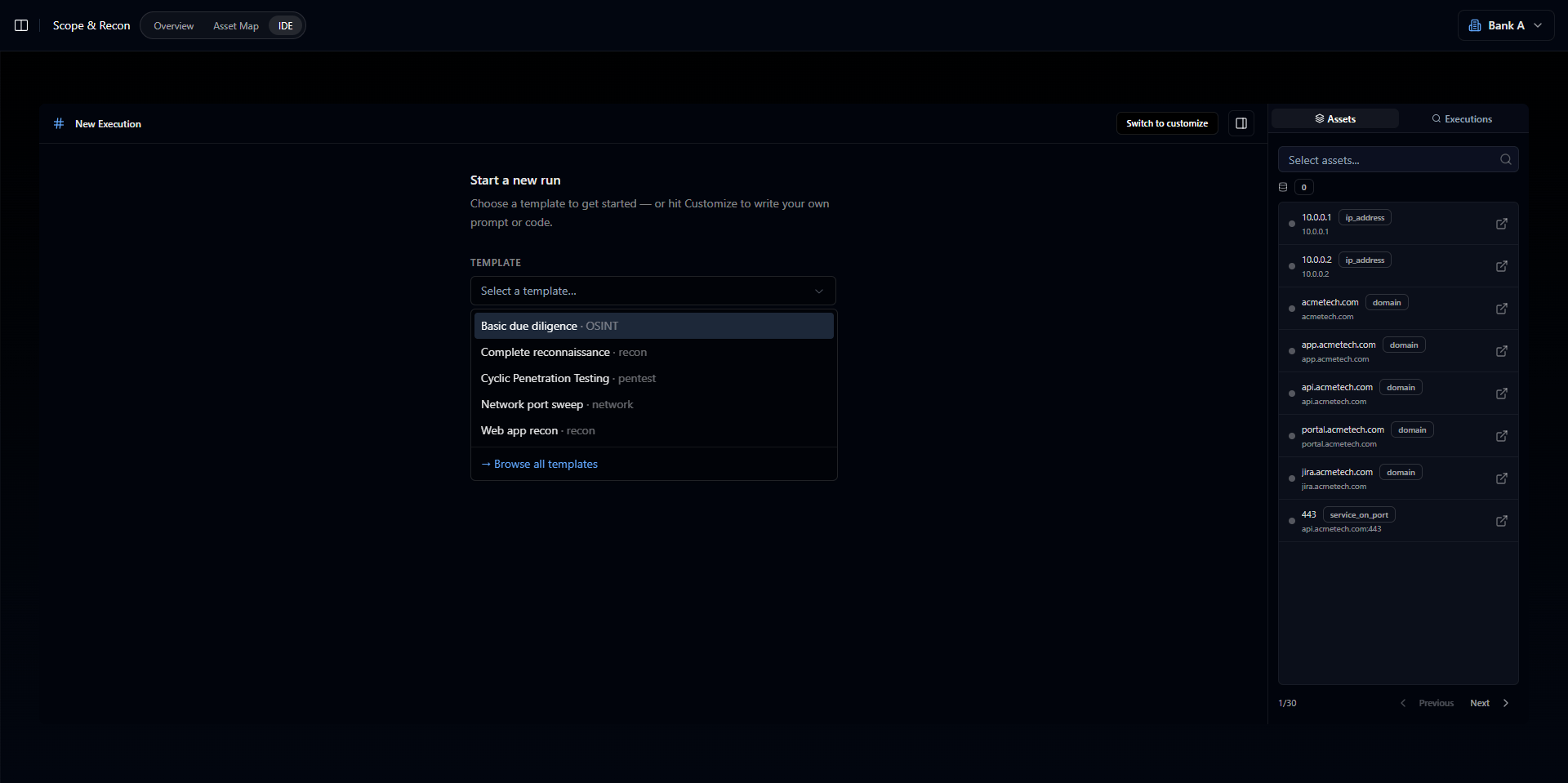Open external link for portal.acmetech.com asset
The width and height of the screenshot is (1568, 783).
click(x=1501, y=436)
